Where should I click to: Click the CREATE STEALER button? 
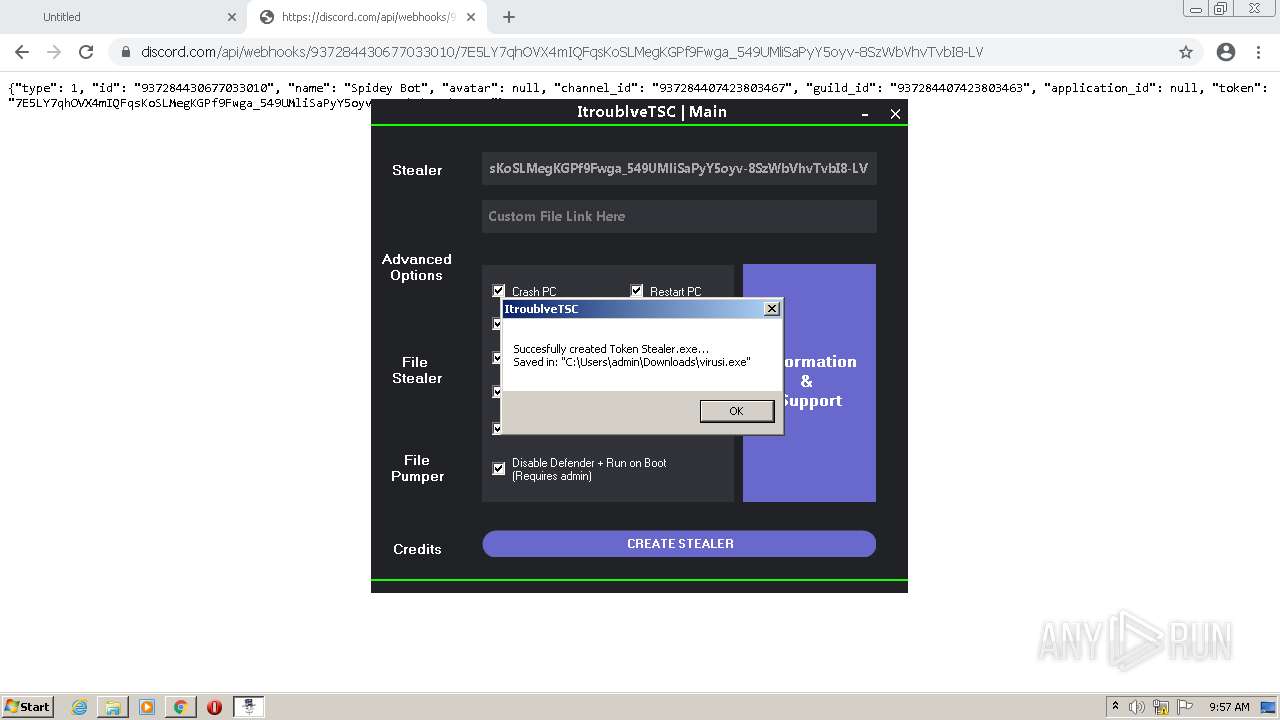(x=679, y=544)
